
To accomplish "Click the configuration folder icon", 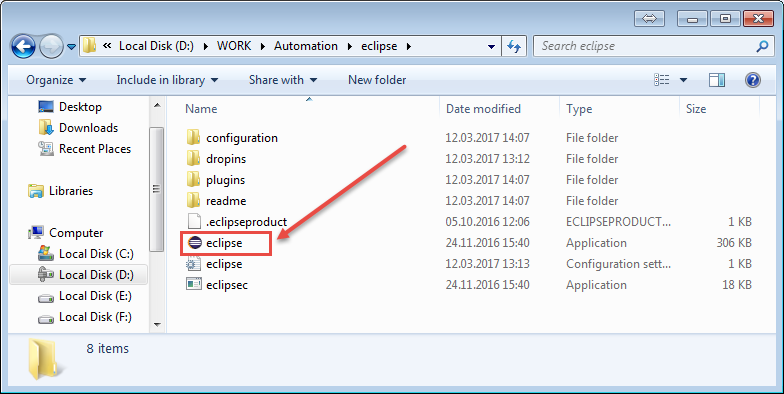I will (193, 138).
